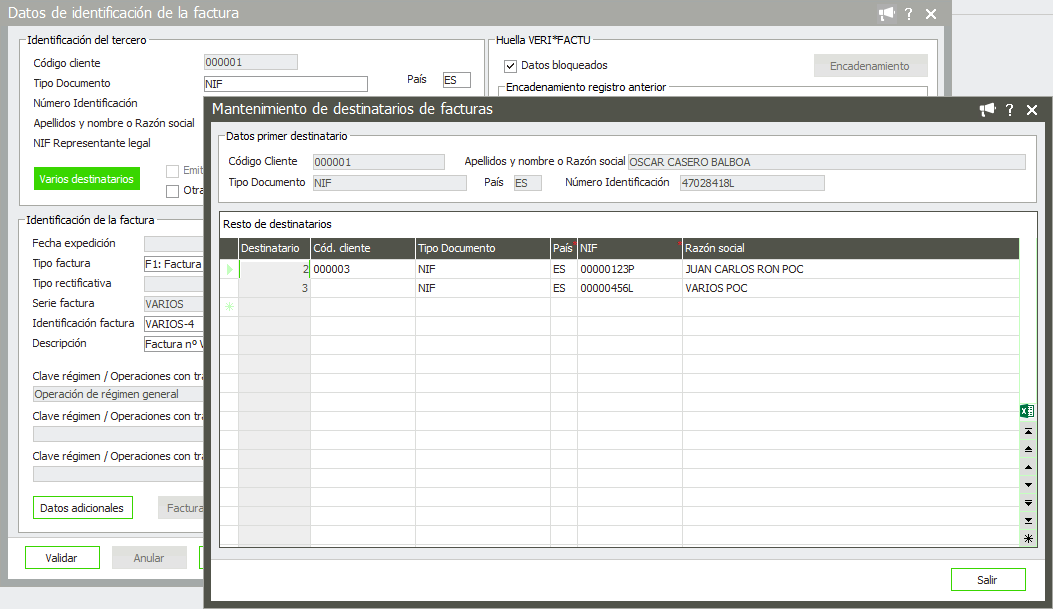Screen dimensions: 1053x609
Task: Click the Razón social column header
Action: pos(850,248)
